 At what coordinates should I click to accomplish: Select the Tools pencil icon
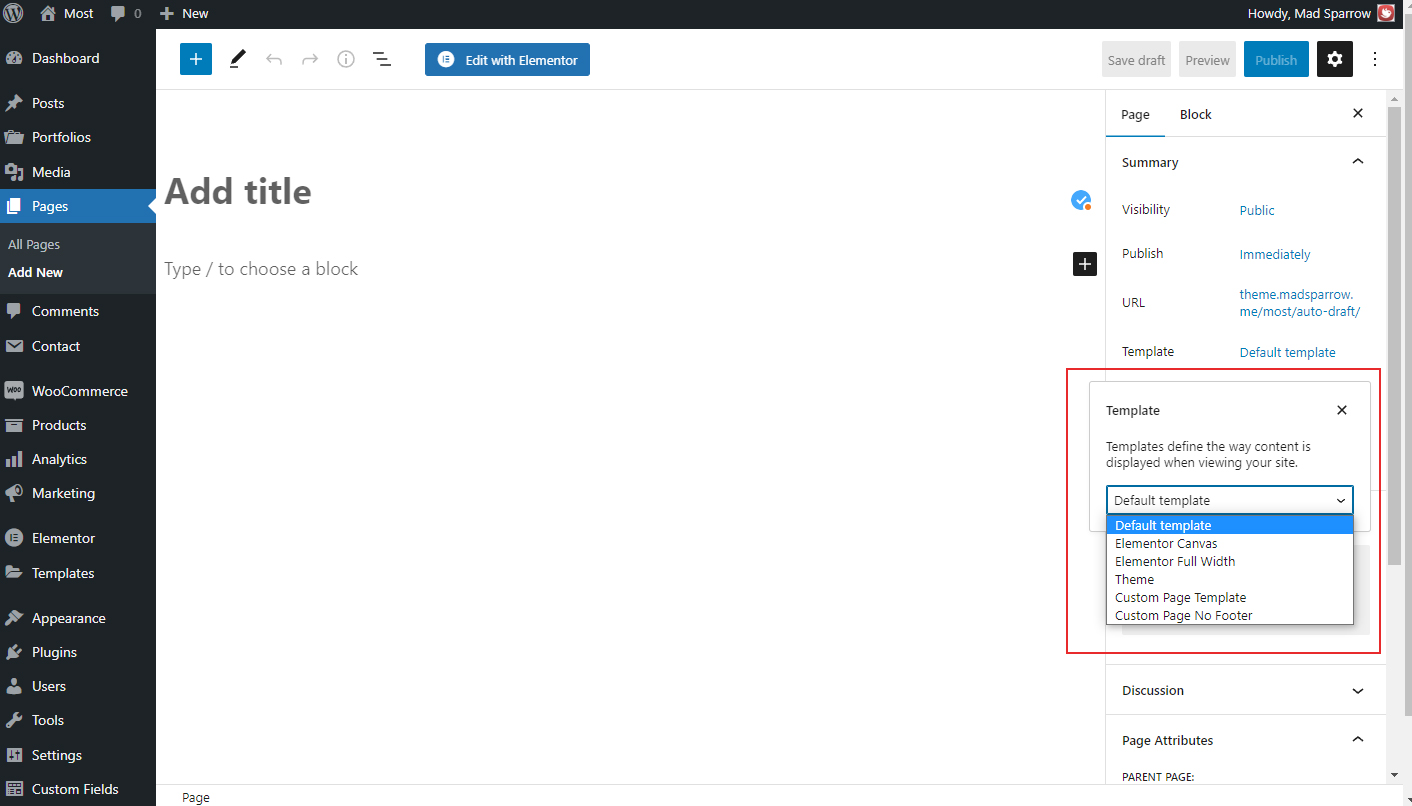pyautogui.click(x=237, y=59)
